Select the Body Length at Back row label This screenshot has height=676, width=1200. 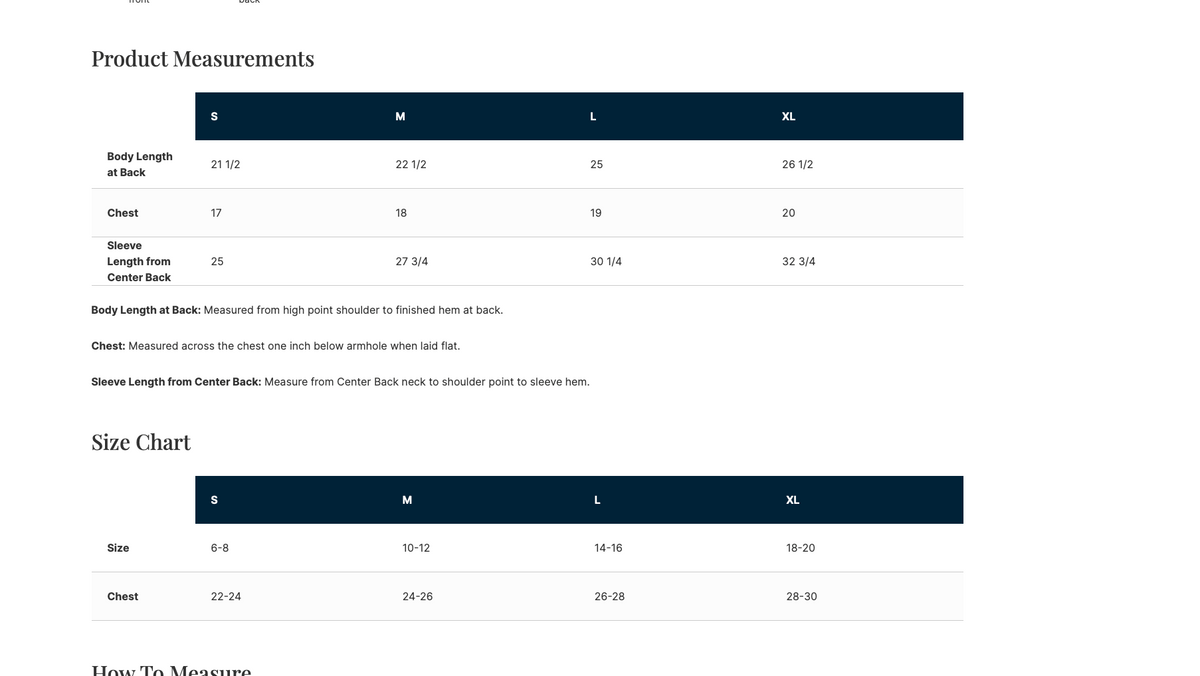[x=140, y=164]
